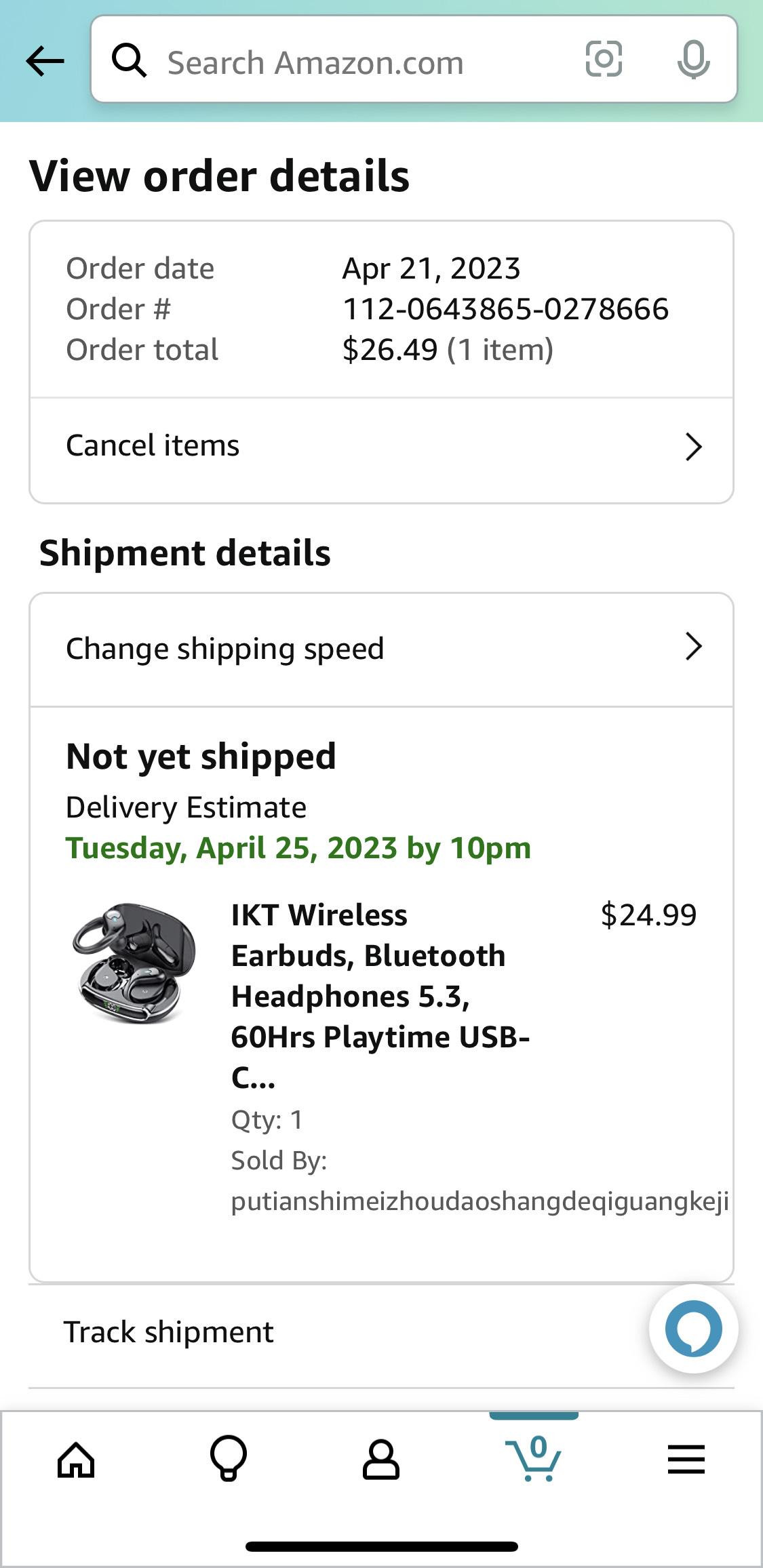The image size is (763, 1568).
Task: Tap Change shipping speed option
Action: (x=225, y=649)
